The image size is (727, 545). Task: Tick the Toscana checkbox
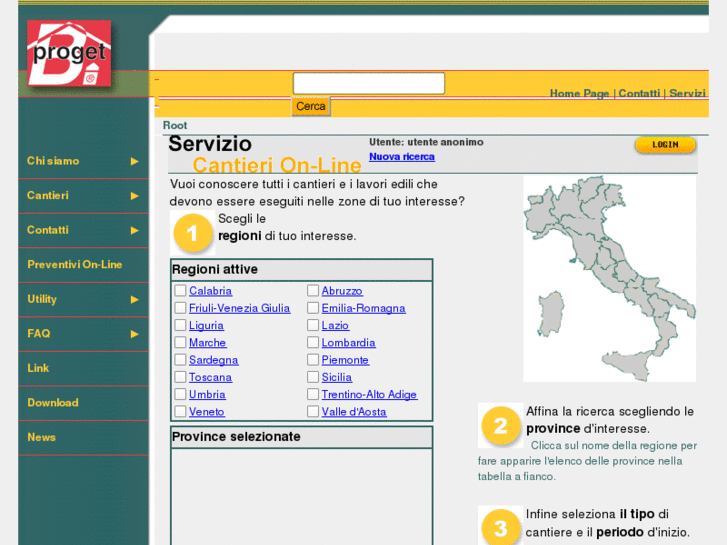pos(180,377)
